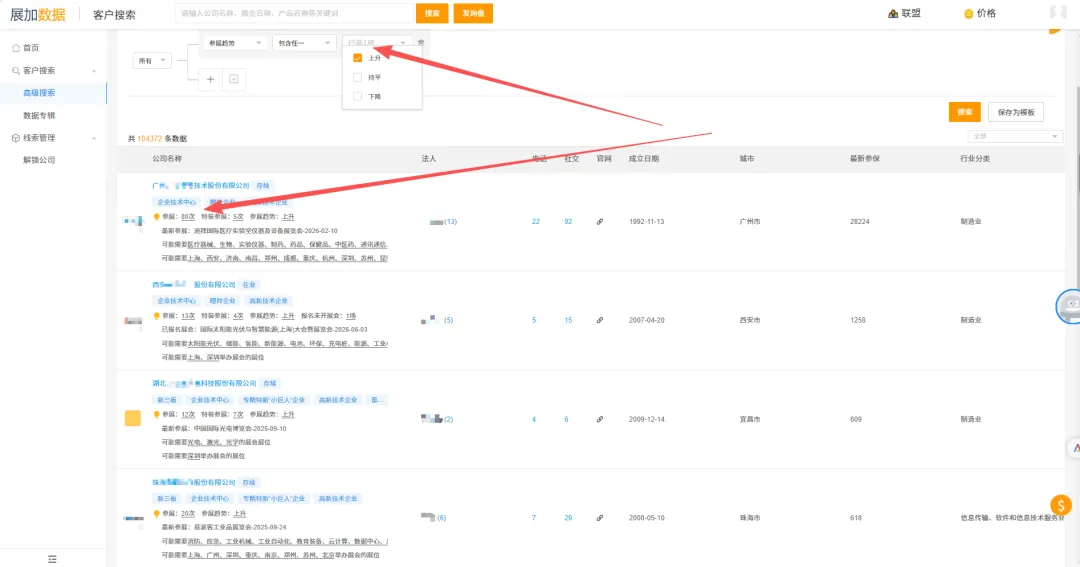Click 公司名称 column header
The height and width of the screenshot is (567, 1080).
167,158
